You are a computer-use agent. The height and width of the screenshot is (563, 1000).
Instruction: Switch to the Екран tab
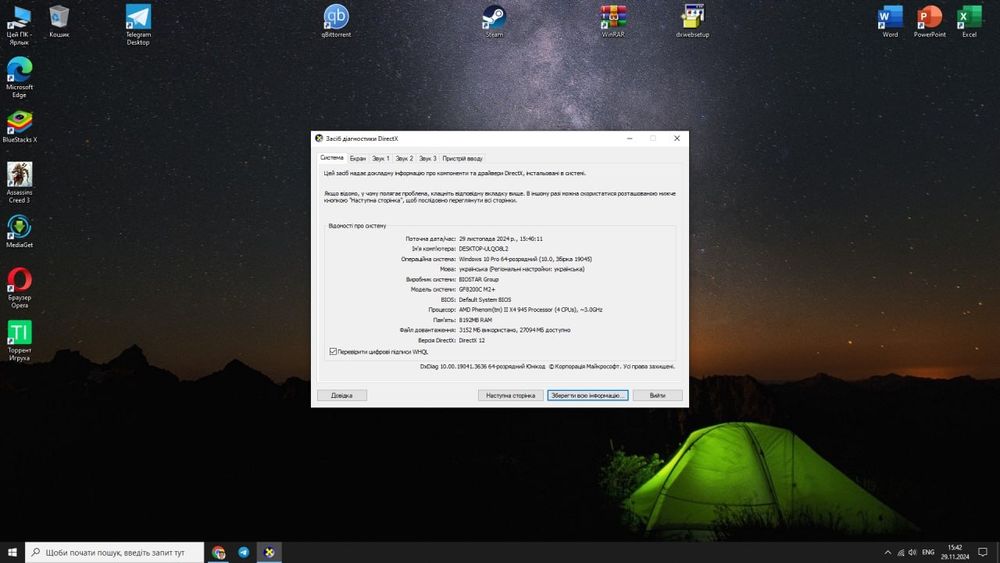[x=358, y=158]
